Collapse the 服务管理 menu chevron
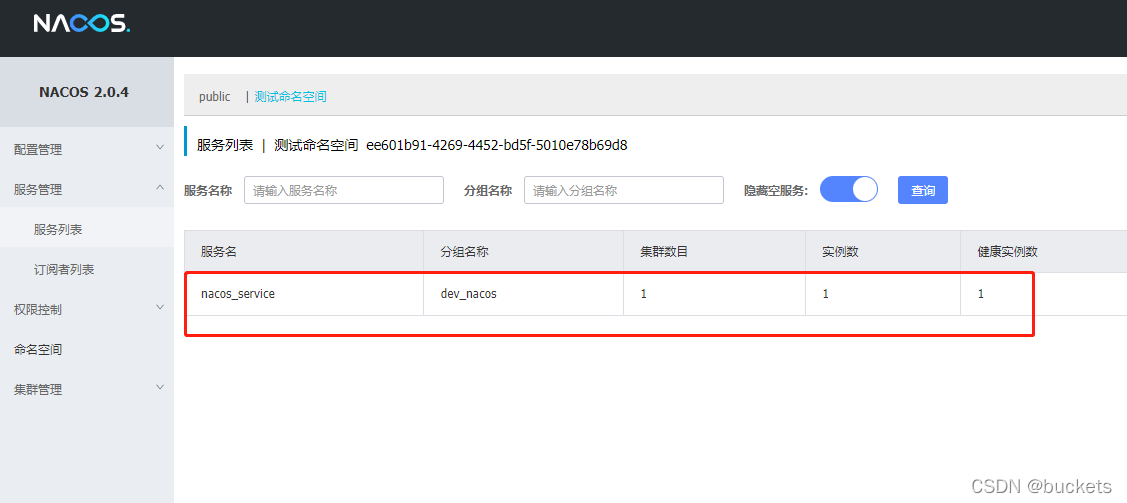Screen dimensions: 1127x503 (160, 188)
